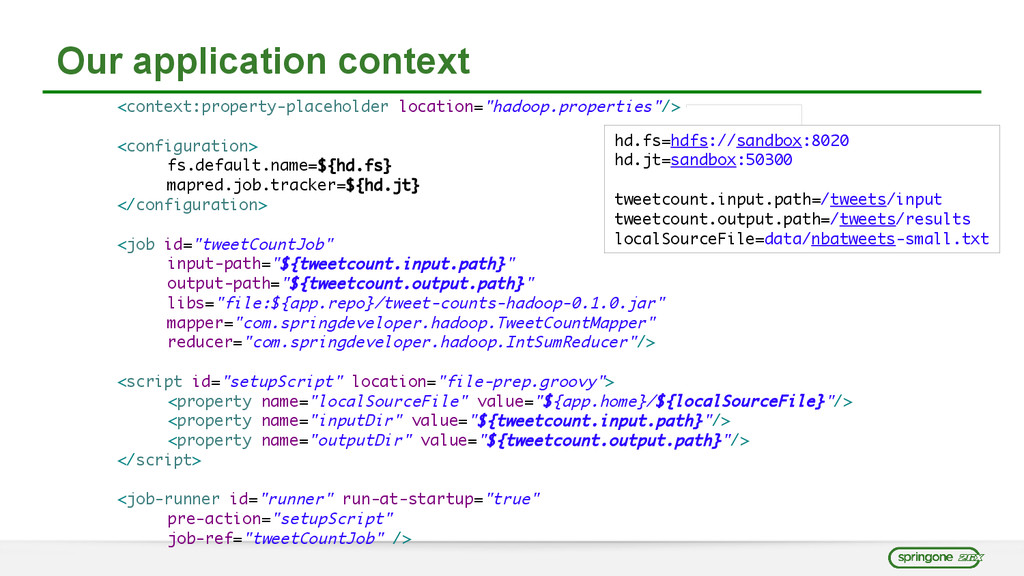Screen dimensions: 1024x576
Task: Click the context:property-placeholder tag line
Action: pos(398,106)
